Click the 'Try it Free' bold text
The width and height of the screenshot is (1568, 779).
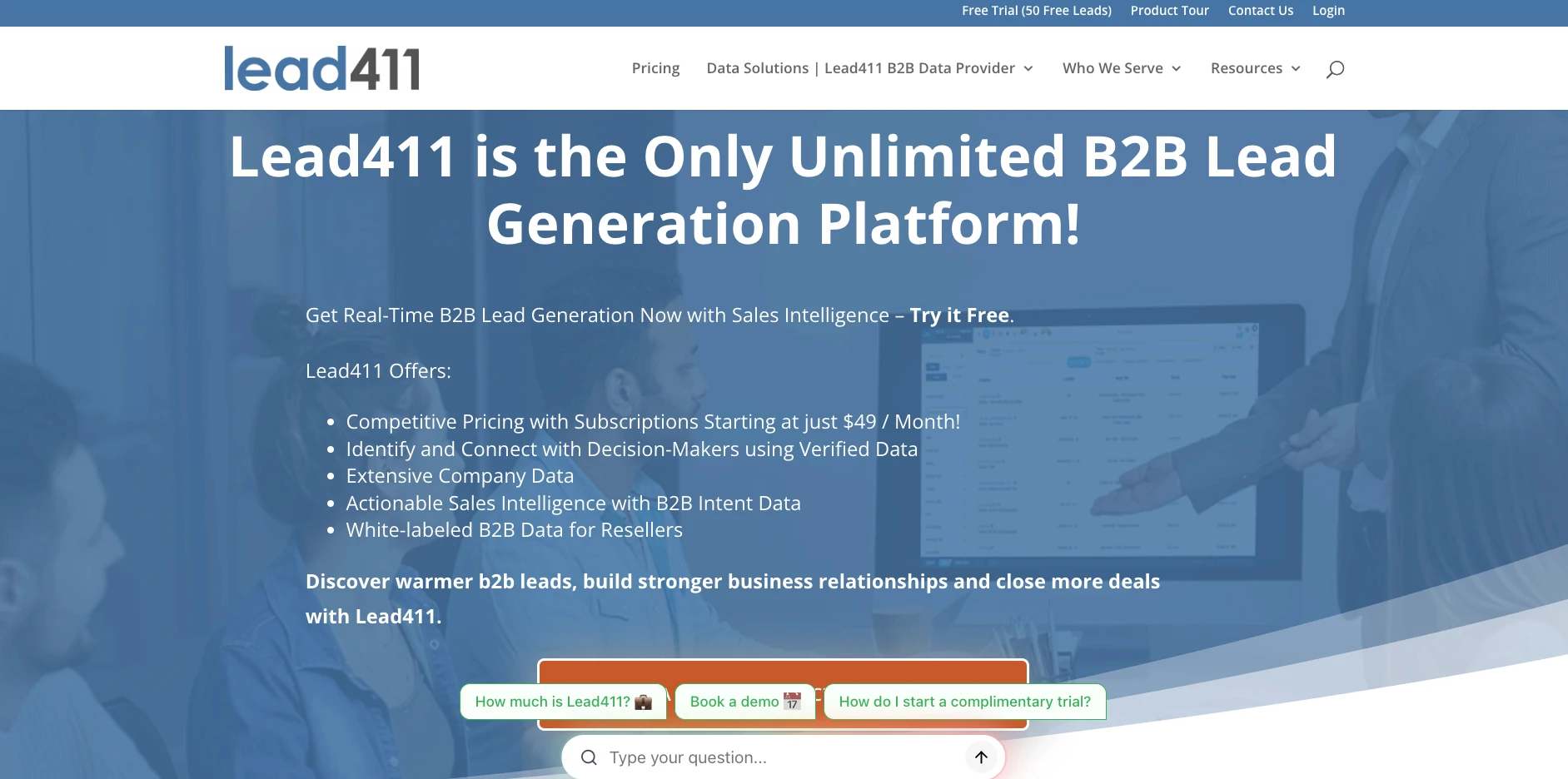[x=959, y=315]
